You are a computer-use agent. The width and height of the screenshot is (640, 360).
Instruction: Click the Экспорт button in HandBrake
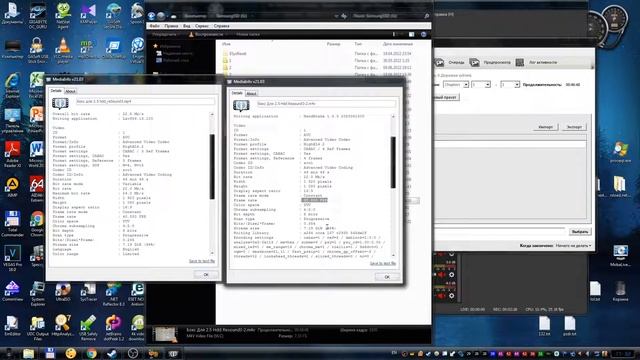pyautogui.click(x=574, y=127)
